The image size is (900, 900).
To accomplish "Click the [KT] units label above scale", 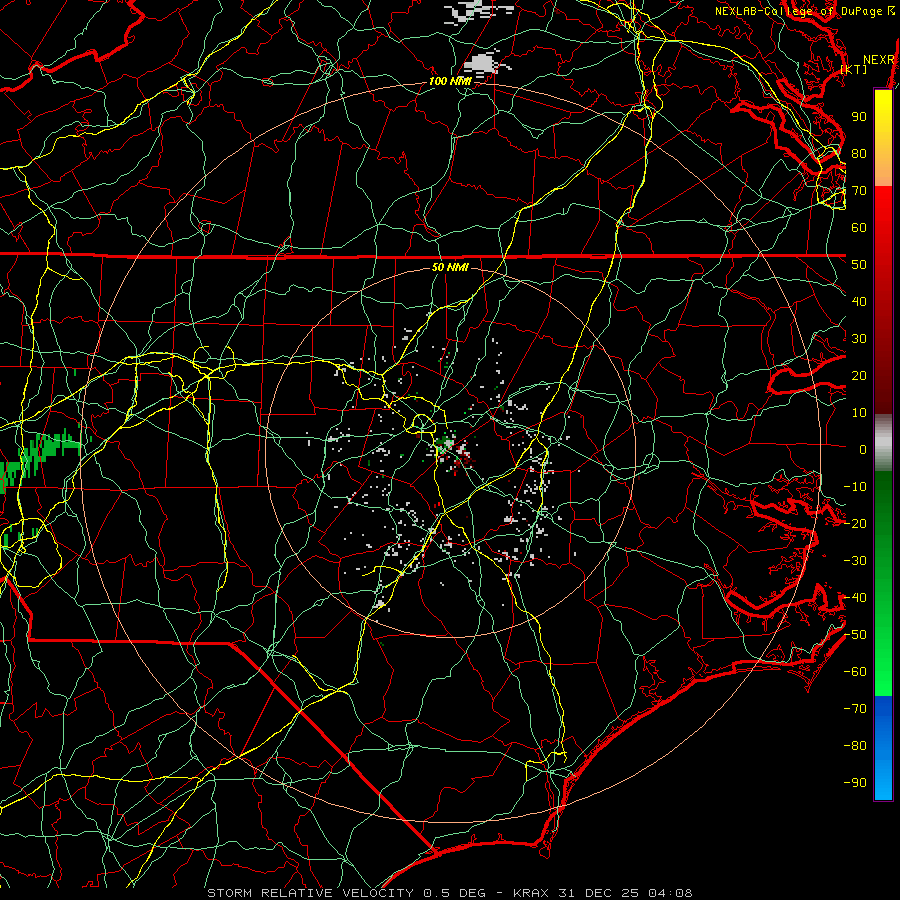I will [854, 69].
